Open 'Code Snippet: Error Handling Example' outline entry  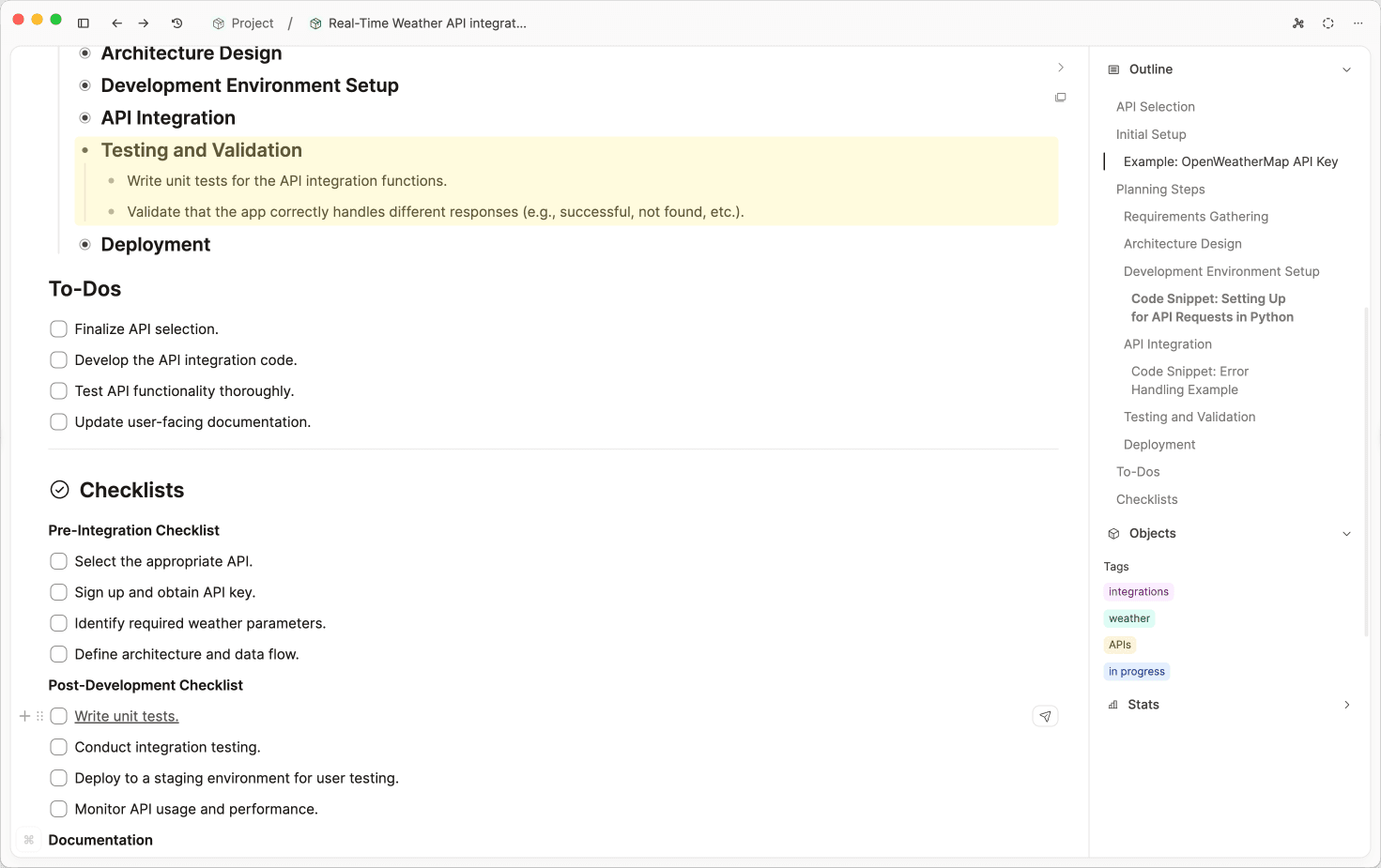click(1189, 380)
